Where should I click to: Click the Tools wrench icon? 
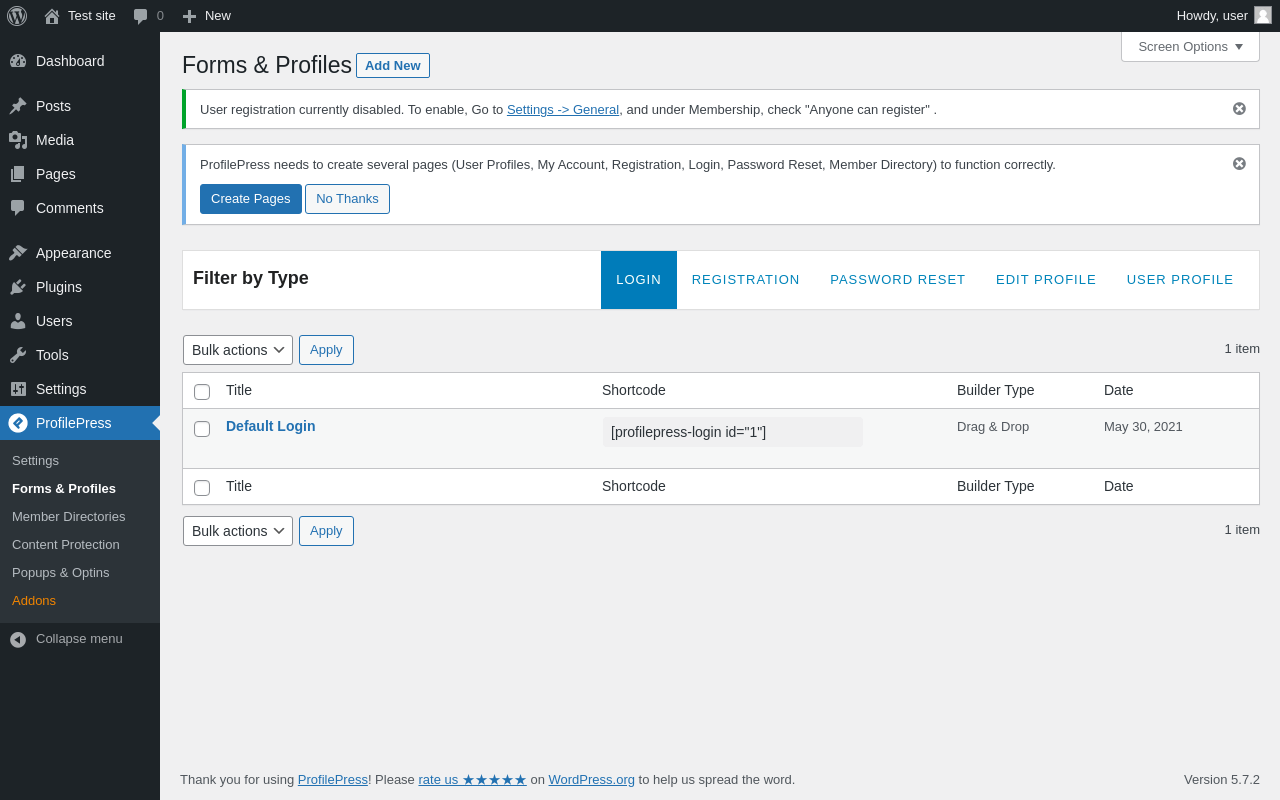18,355
